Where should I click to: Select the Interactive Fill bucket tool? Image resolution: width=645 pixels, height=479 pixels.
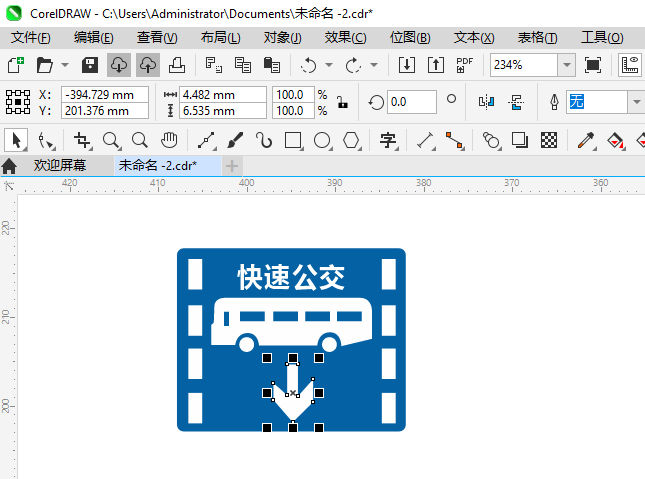(615, 140)
